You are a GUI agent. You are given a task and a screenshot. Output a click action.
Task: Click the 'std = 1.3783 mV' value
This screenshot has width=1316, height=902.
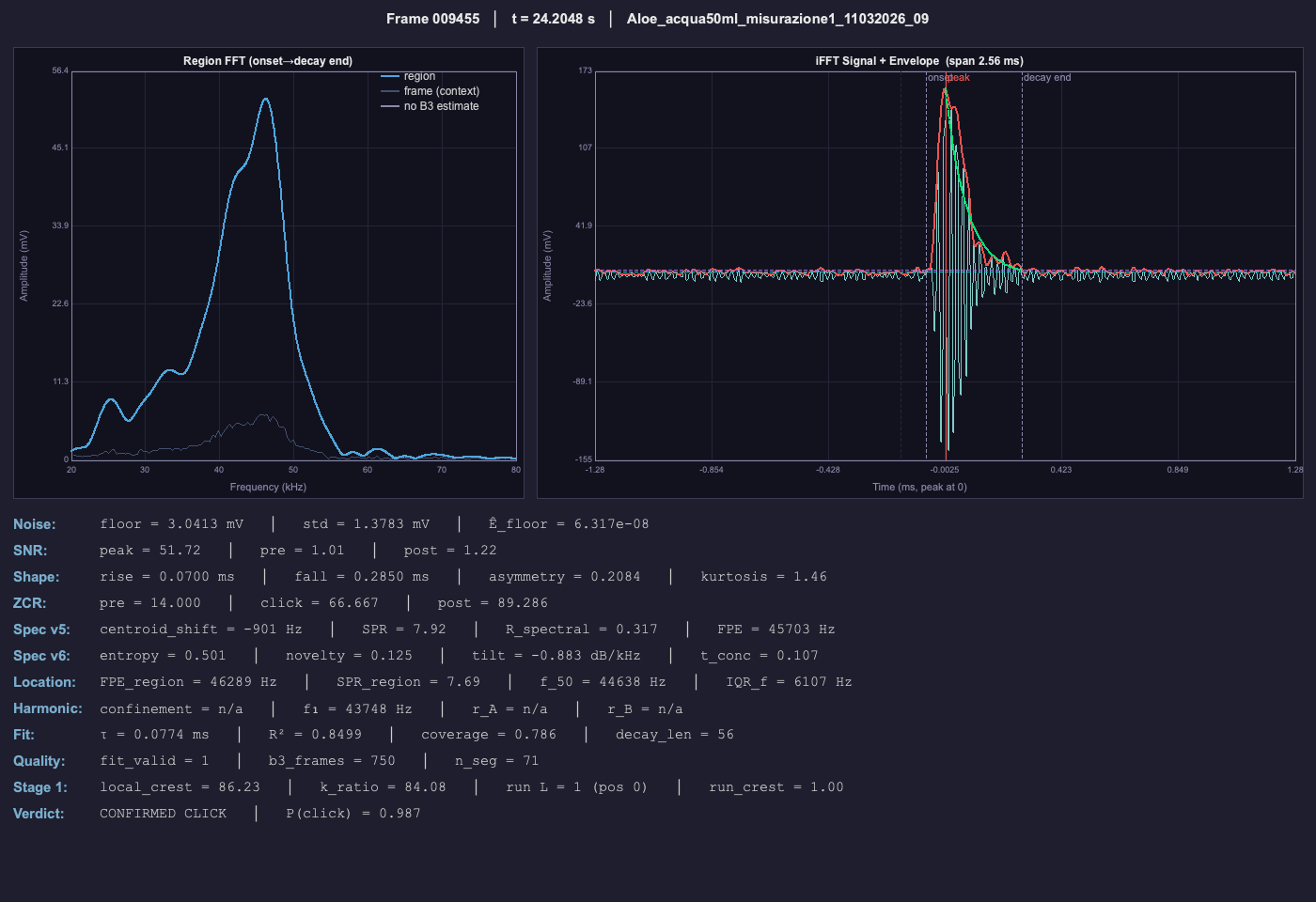(x=366, y=524)
